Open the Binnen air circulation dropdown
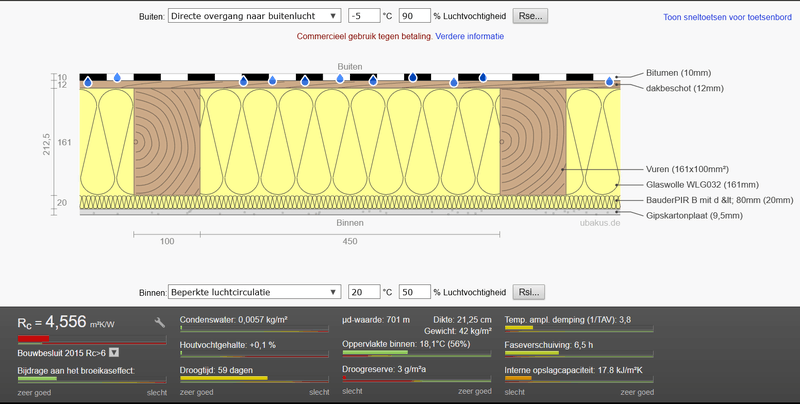 (x=253, y=292)
